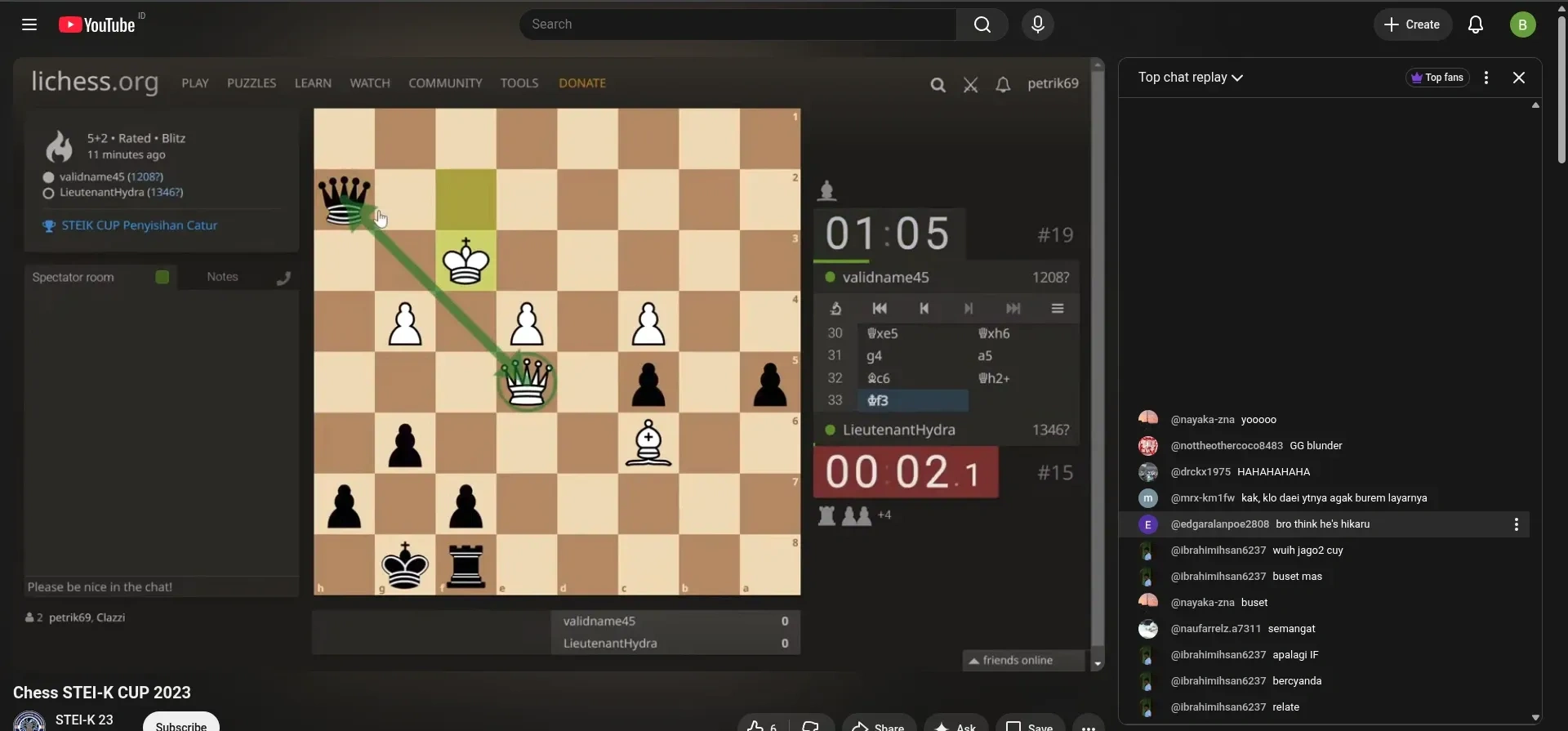Expand the friends online panel
Viewport: 1568px width, 731px height.
pyautogui.click(x=1023, y=661)
